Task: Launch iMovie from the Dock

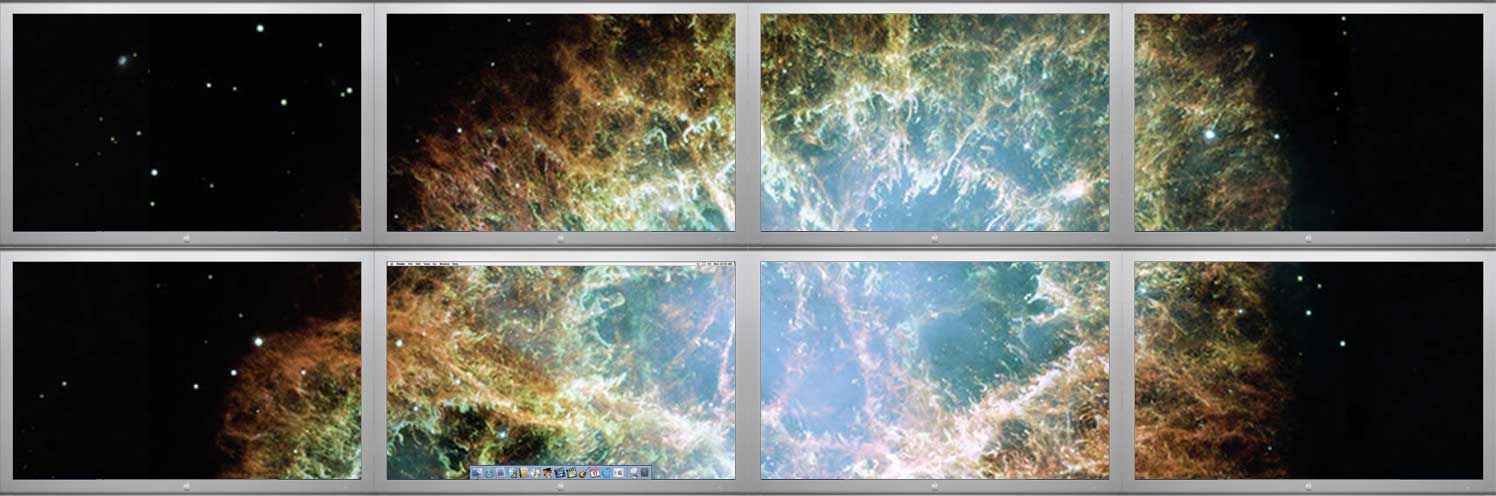Action: [x=560, y=472]
